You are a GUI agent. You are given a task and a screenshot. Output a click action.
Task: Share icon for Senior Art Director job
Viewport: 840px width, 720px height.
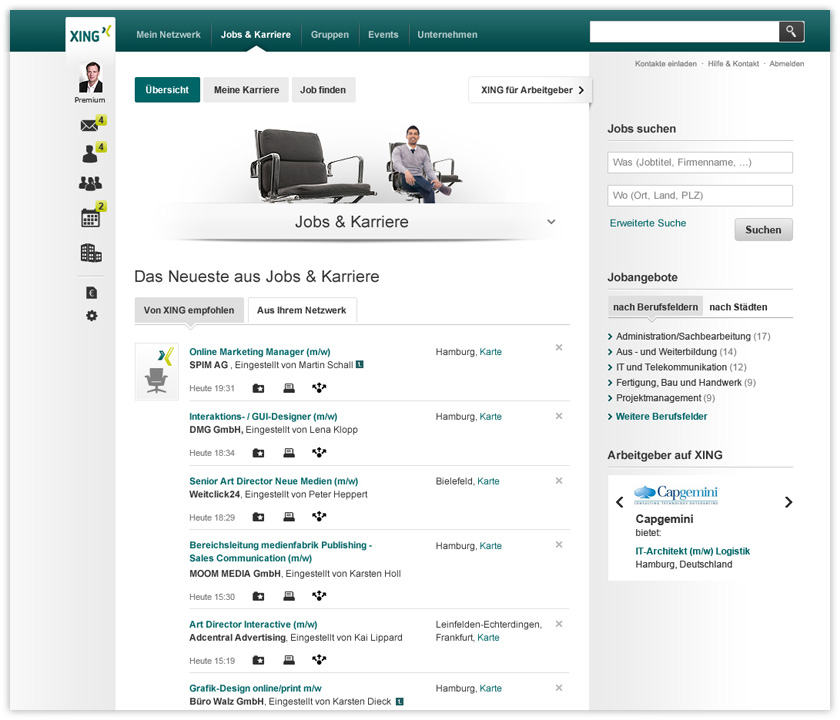click(x=319, y=517)
